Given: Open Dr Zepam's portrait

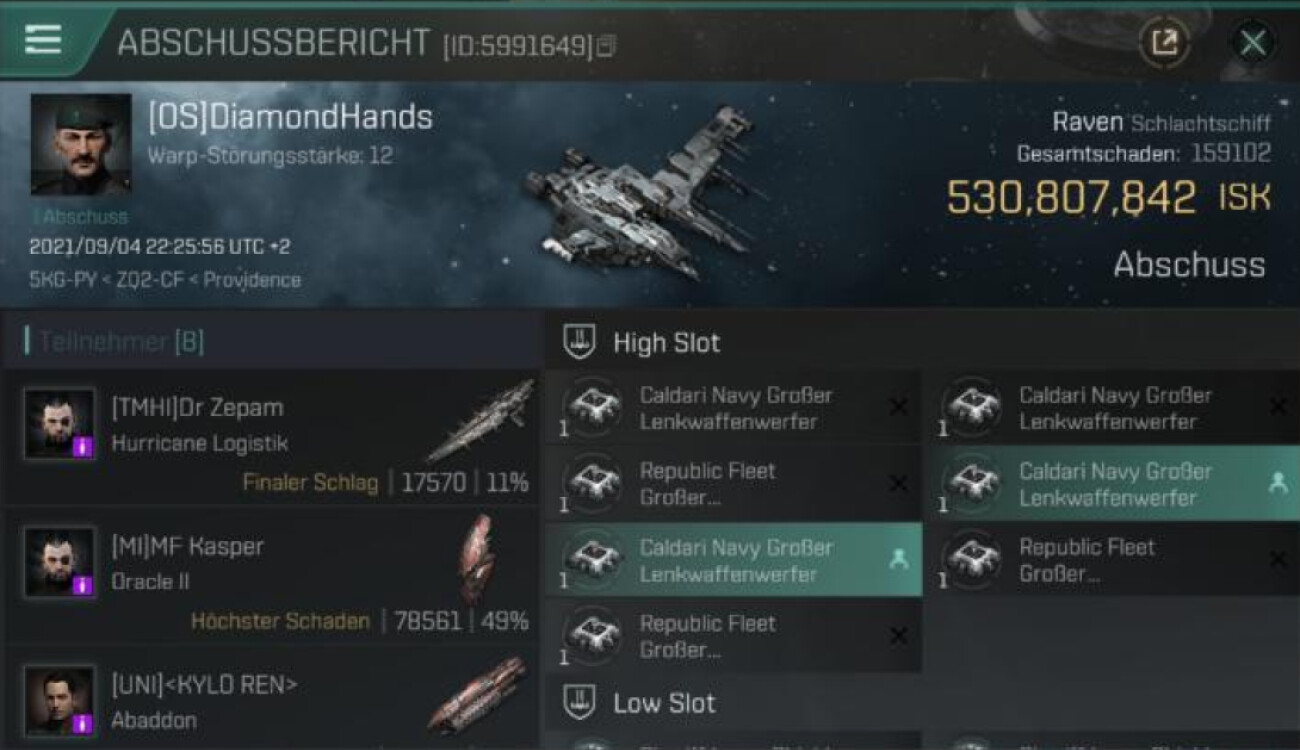Looking at the screenshot, I should [x=59, y=423].
